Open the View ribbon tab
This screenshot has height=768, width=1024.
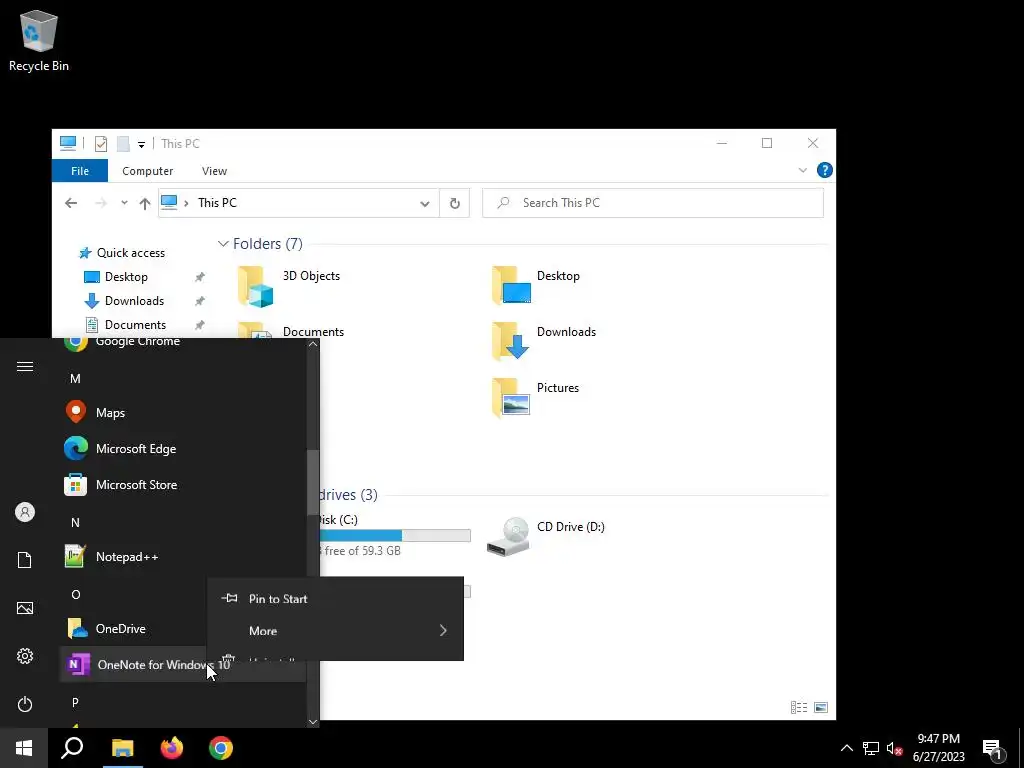[214, 171]
